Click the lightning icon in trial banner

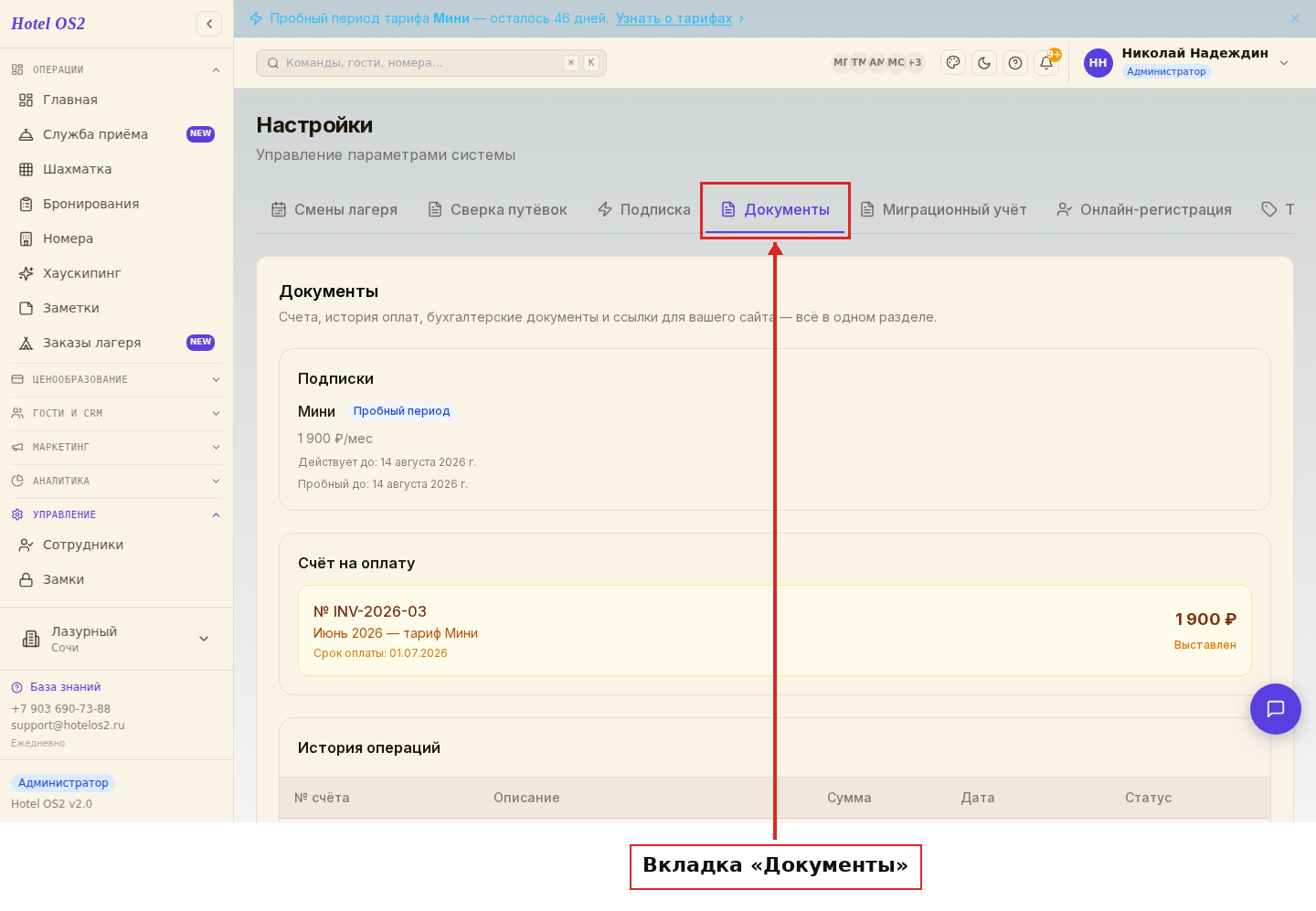[x=256, y=18]
